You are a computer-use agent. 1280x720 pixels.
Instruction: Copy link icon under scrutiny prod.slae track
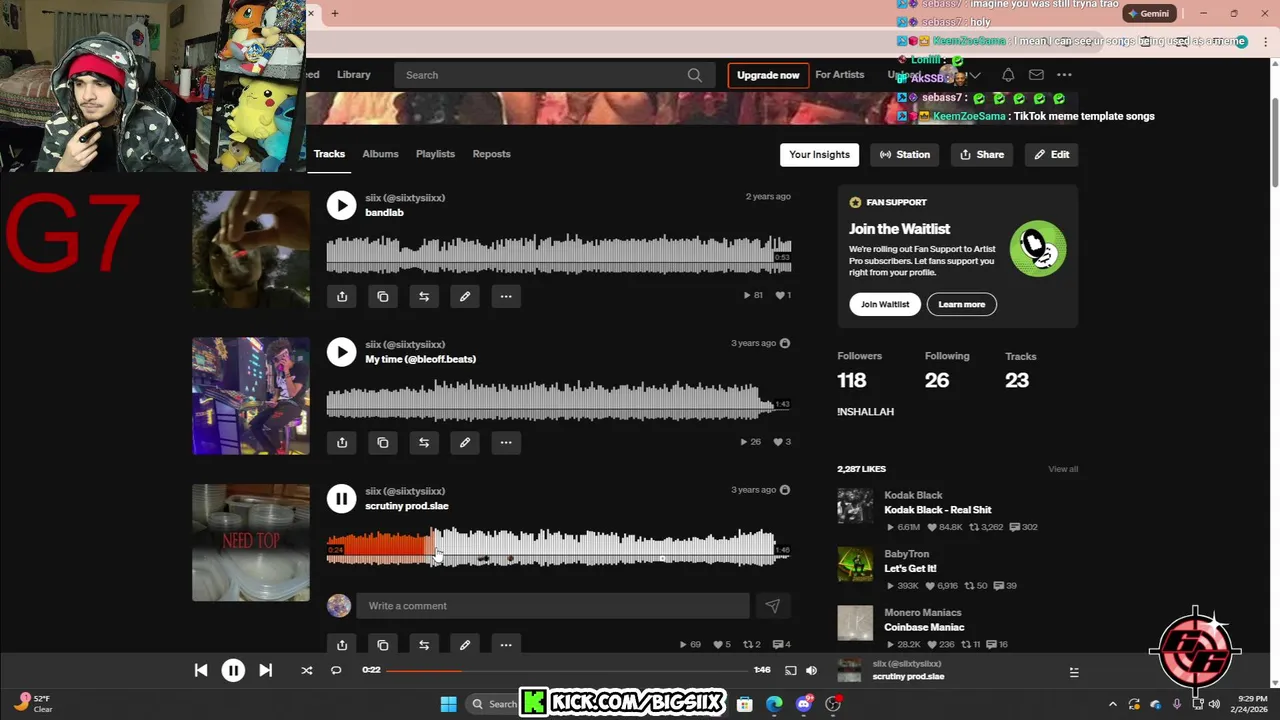(383, 645)
